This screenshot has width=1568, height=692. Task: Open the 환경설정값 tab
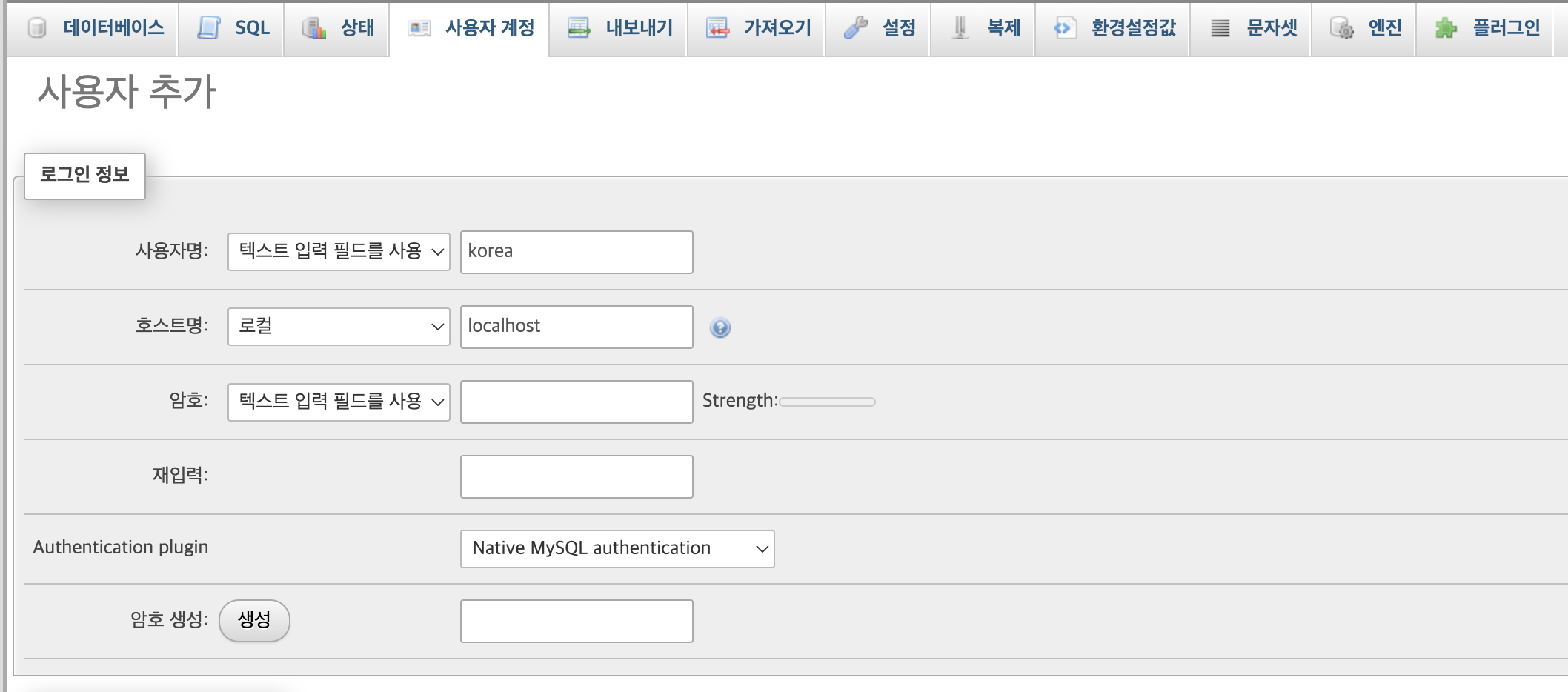(1133, 28)
